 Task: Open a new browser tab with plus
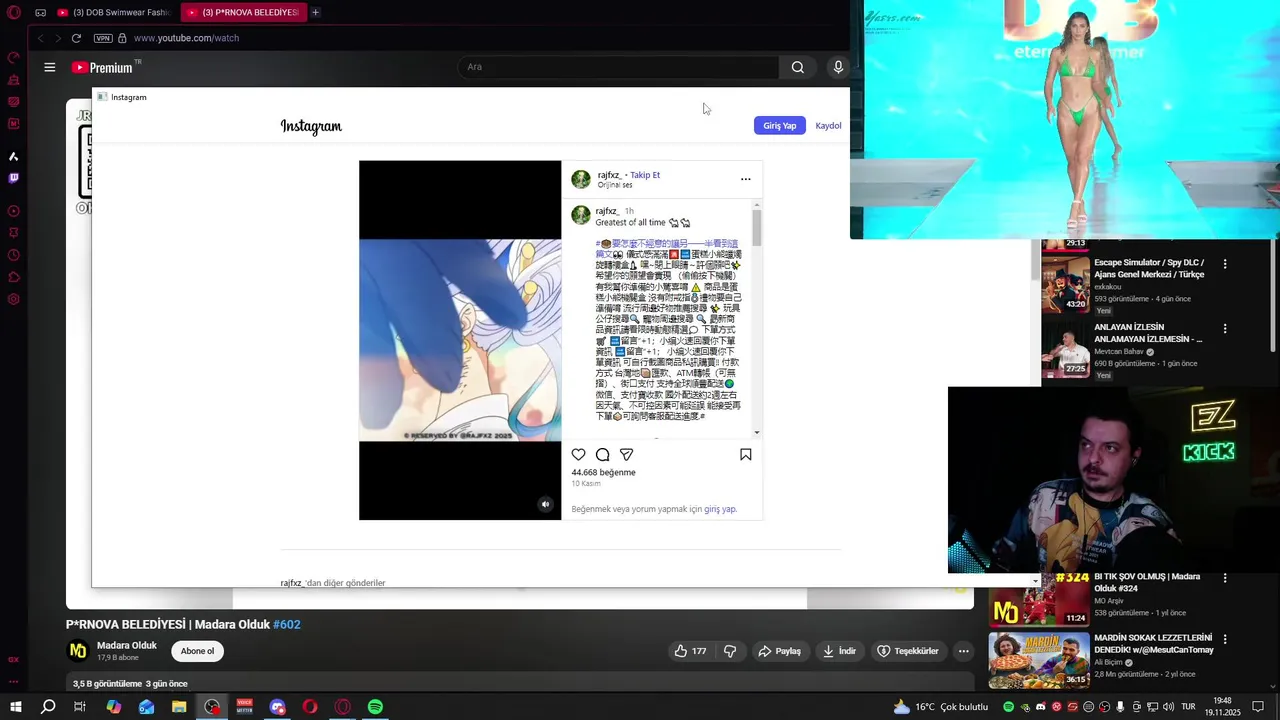pos(315,12)
